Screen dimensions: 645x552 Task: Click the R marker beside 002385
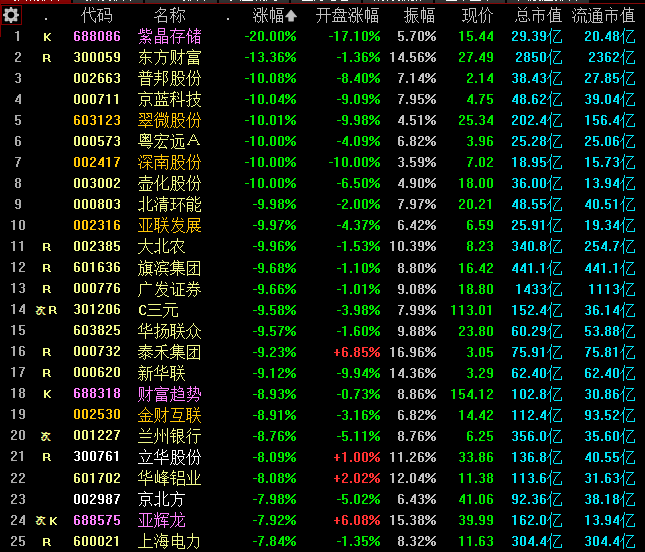pos(47,247)
